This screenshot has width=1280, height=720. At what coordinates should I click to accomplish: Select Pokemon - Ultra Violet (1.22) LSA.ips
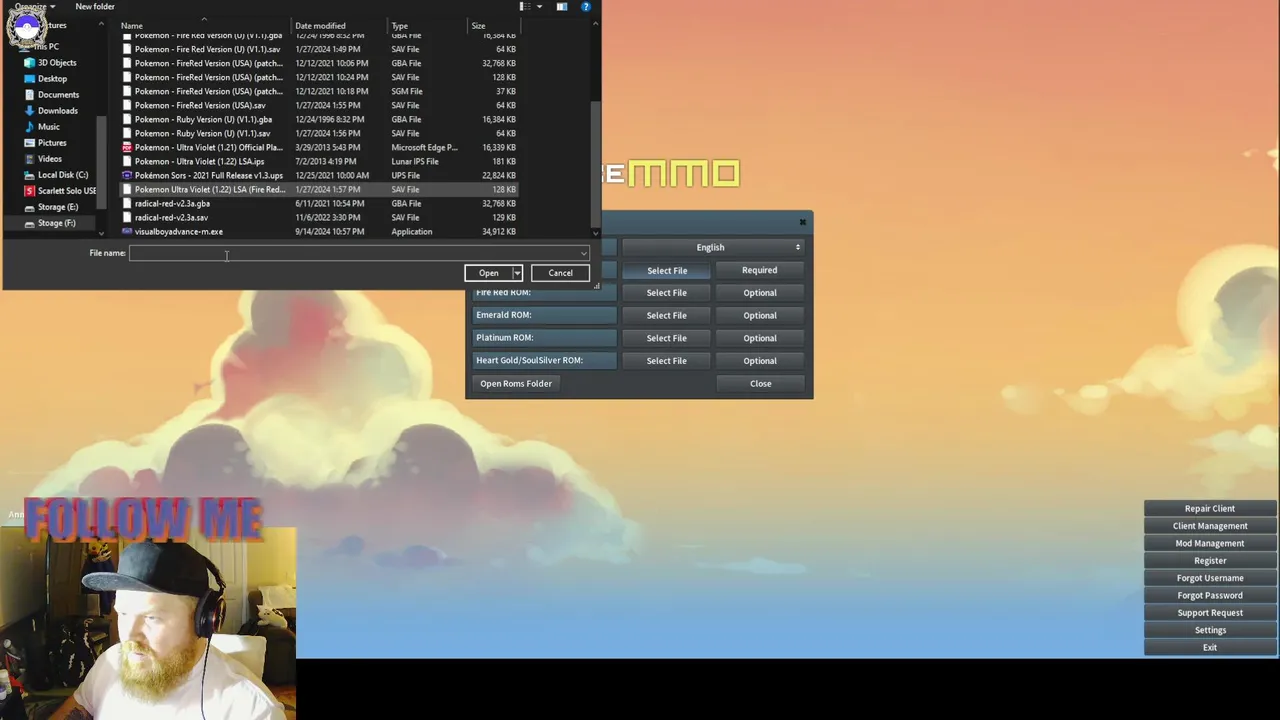click(320, 161)
